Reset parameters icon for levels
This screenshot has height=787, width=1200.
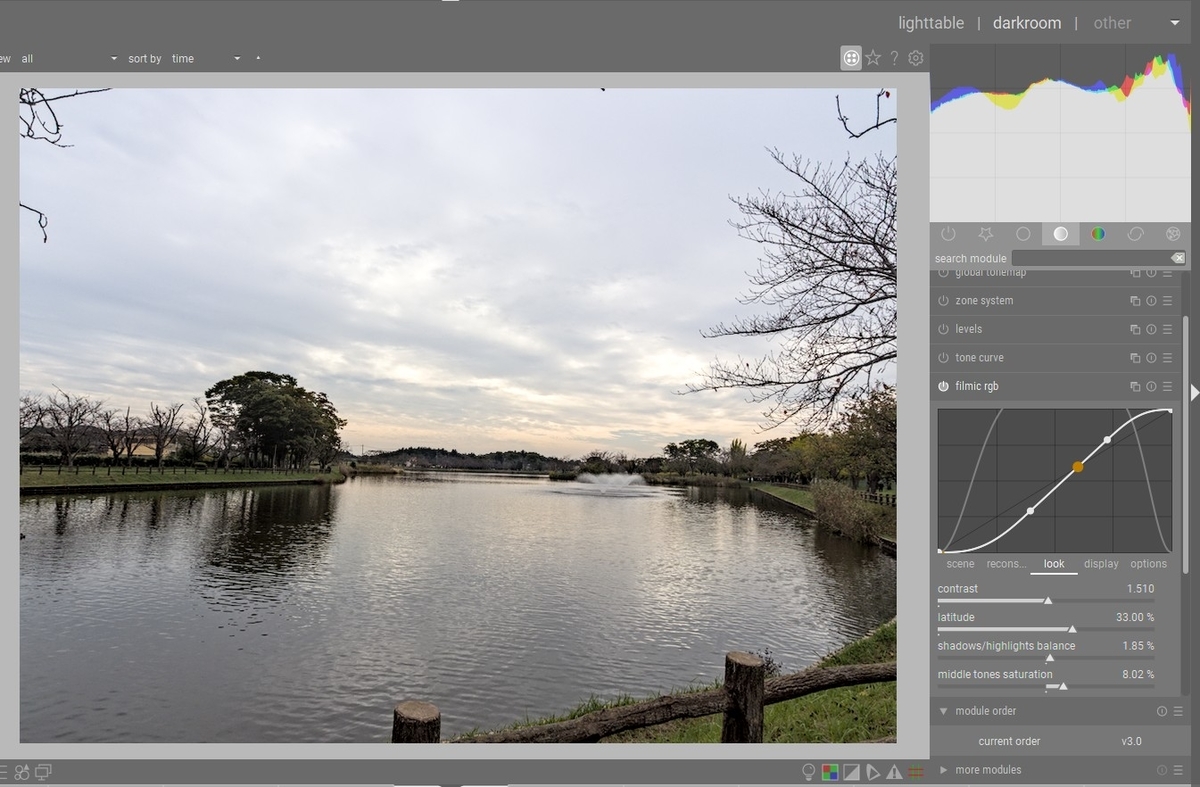coord(1151,329)
